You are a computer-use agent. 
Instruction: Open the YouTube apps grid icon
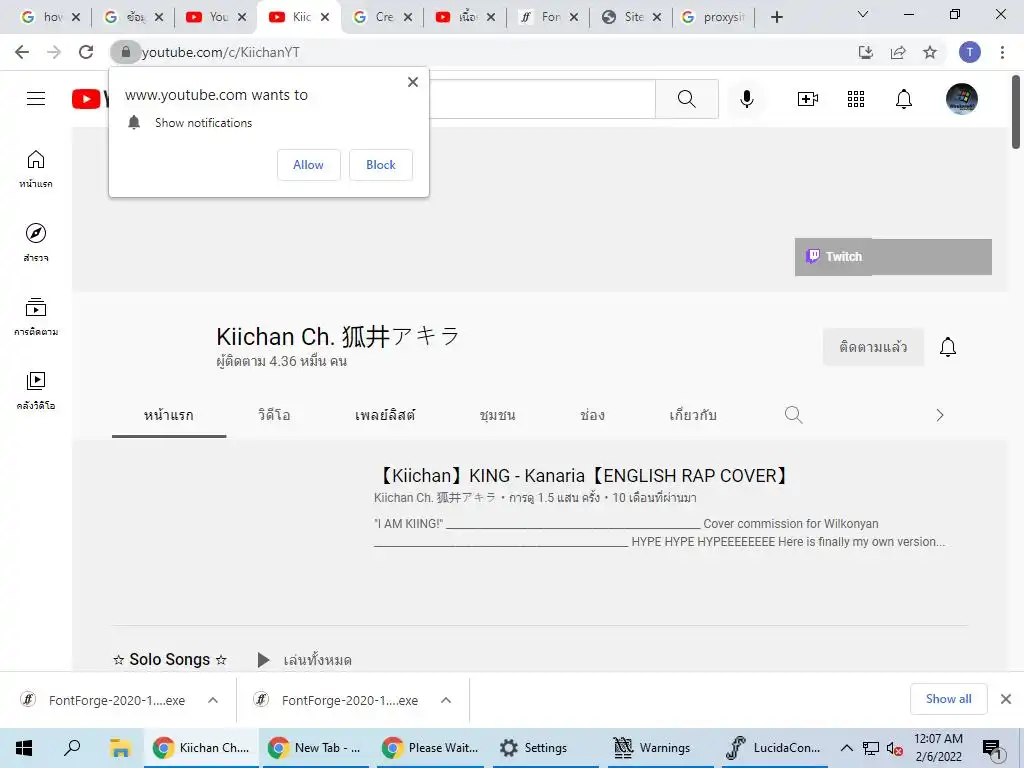point(856,99)
